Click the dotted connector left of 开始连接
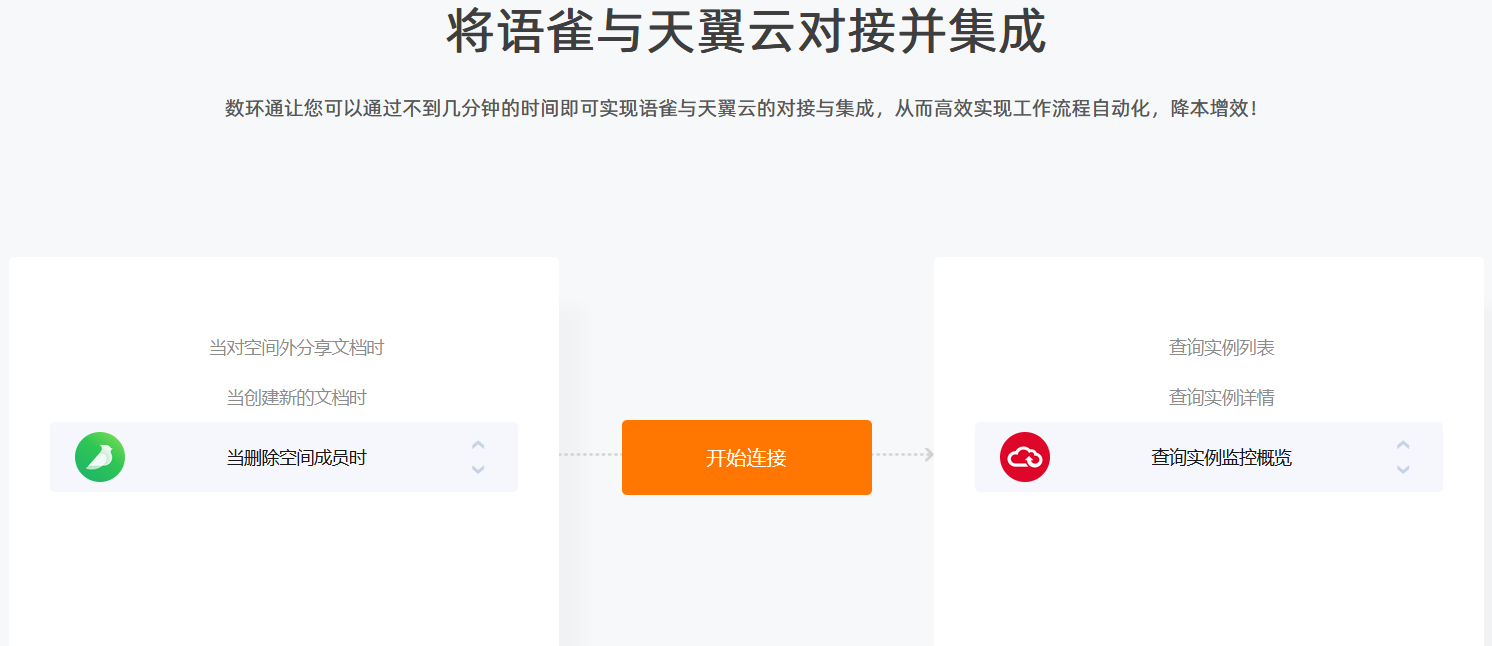Viewport: 1492px width, 646px height. click(590, 455)
